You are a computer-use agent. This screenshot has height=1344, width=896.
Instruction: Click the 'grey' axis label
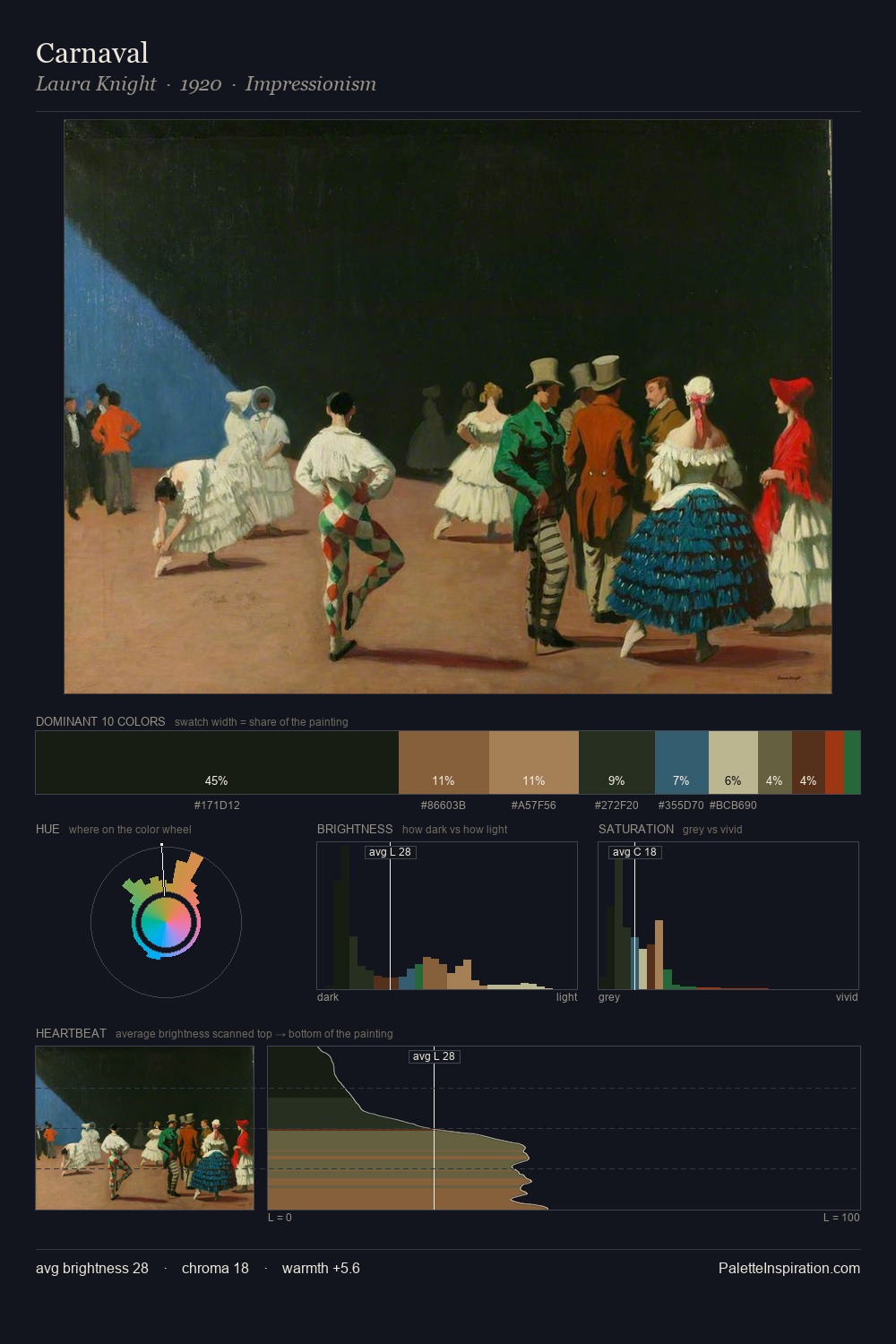point(609,997)
